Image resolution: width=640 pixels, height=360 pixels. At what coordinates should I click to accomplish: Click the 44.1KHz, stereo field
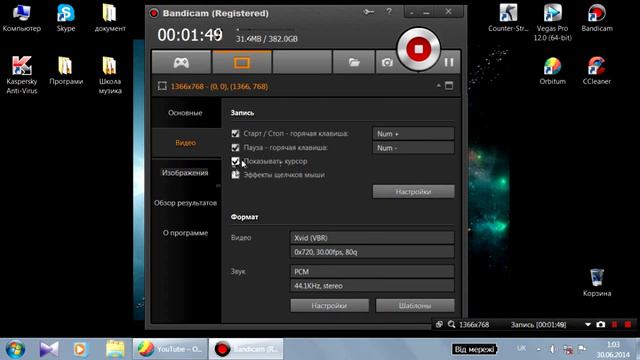click(x=372, y=286)
